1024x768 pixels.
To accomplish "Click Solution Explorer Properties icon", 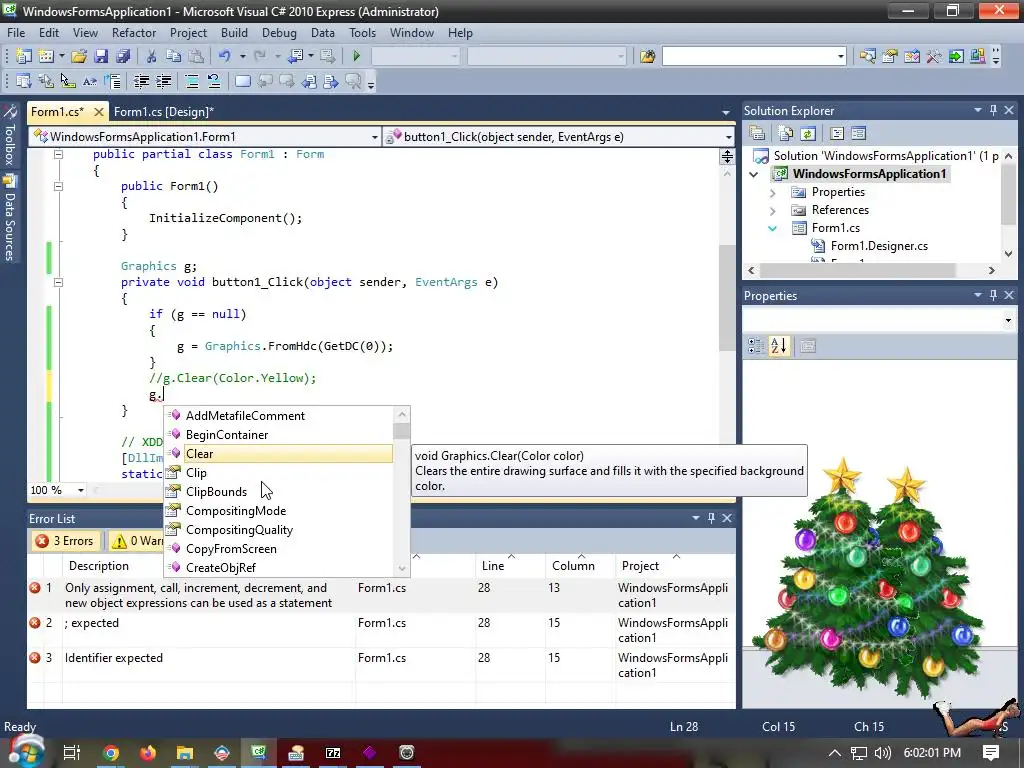I will point(758,133).
